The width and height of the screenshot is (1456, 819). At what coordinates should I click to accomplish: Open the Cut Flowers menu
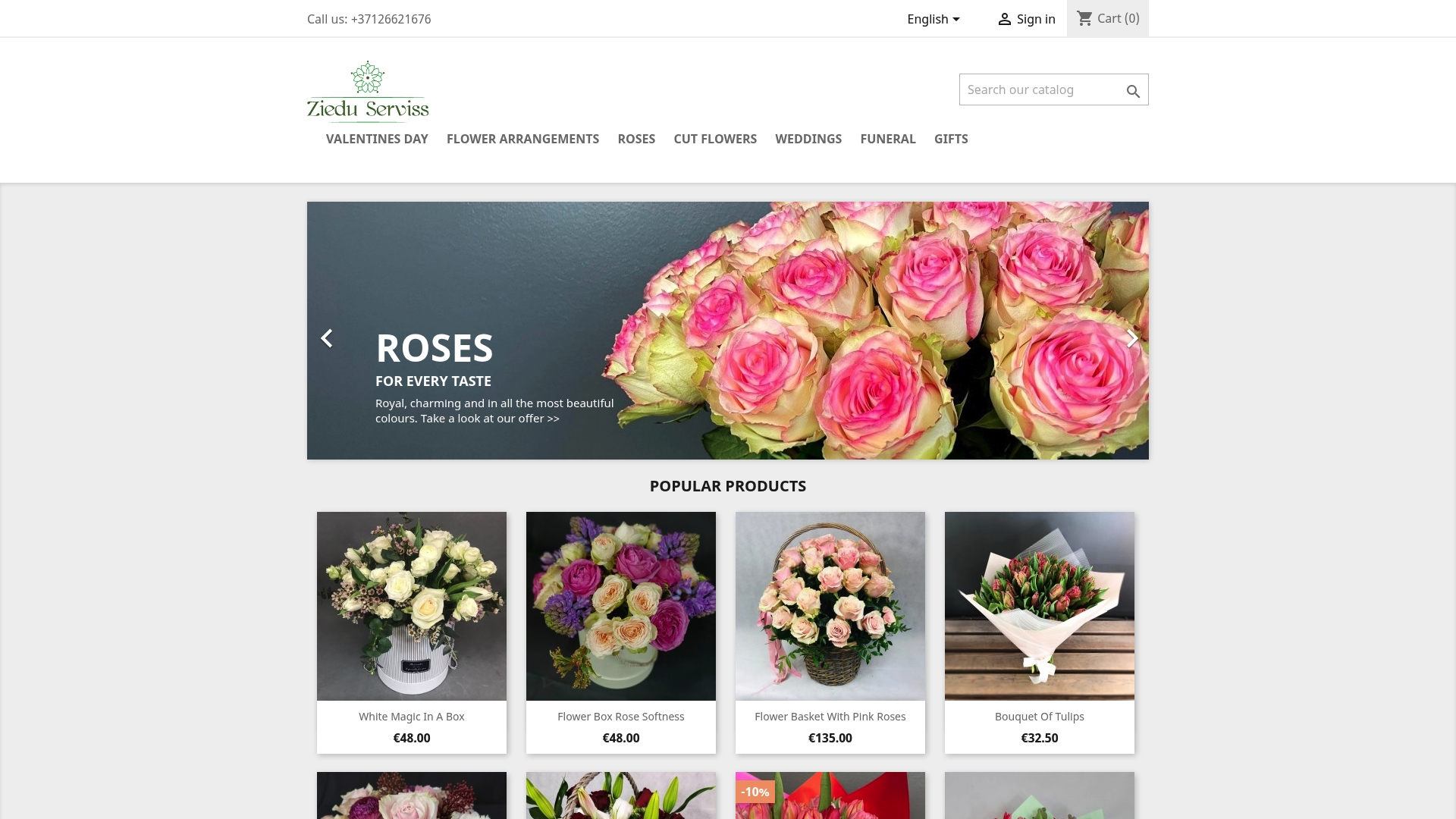pos(715,139)
